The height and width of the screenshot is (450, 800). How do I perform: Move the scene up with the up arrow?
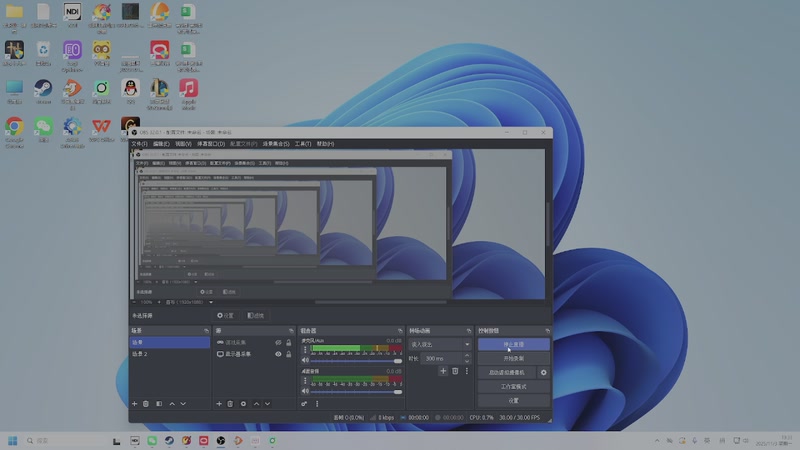172,404
